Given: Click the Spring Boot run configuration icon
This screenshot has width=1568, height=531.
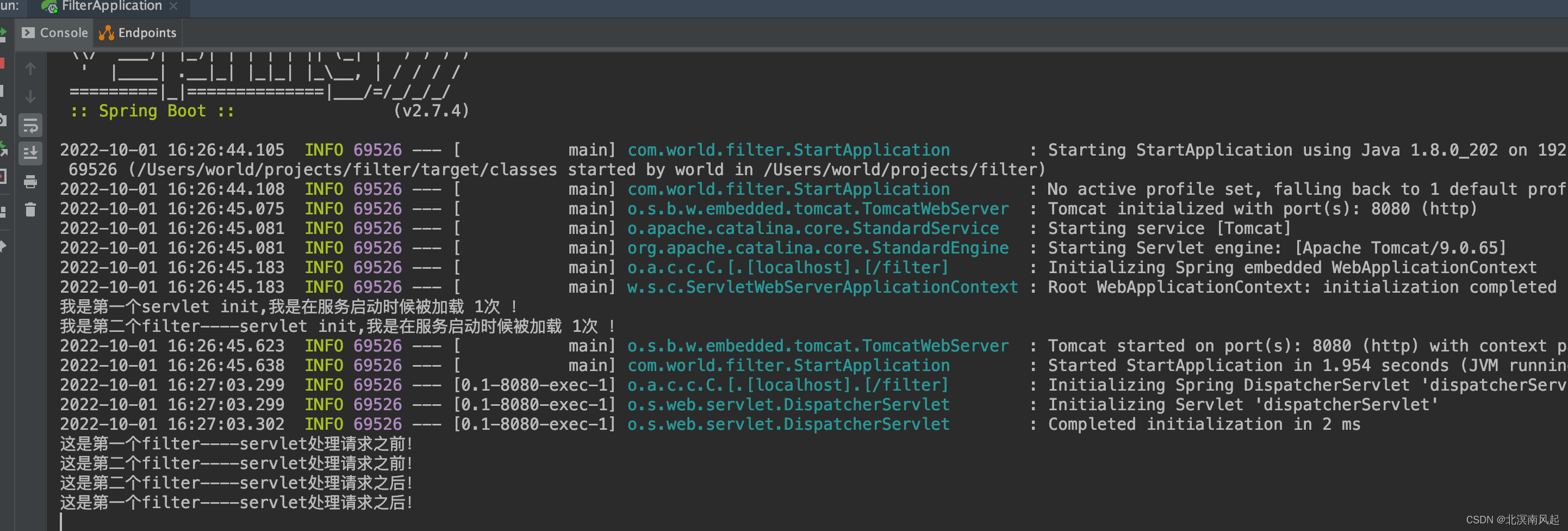Looking at the screenshot, I should click(49, 7).
